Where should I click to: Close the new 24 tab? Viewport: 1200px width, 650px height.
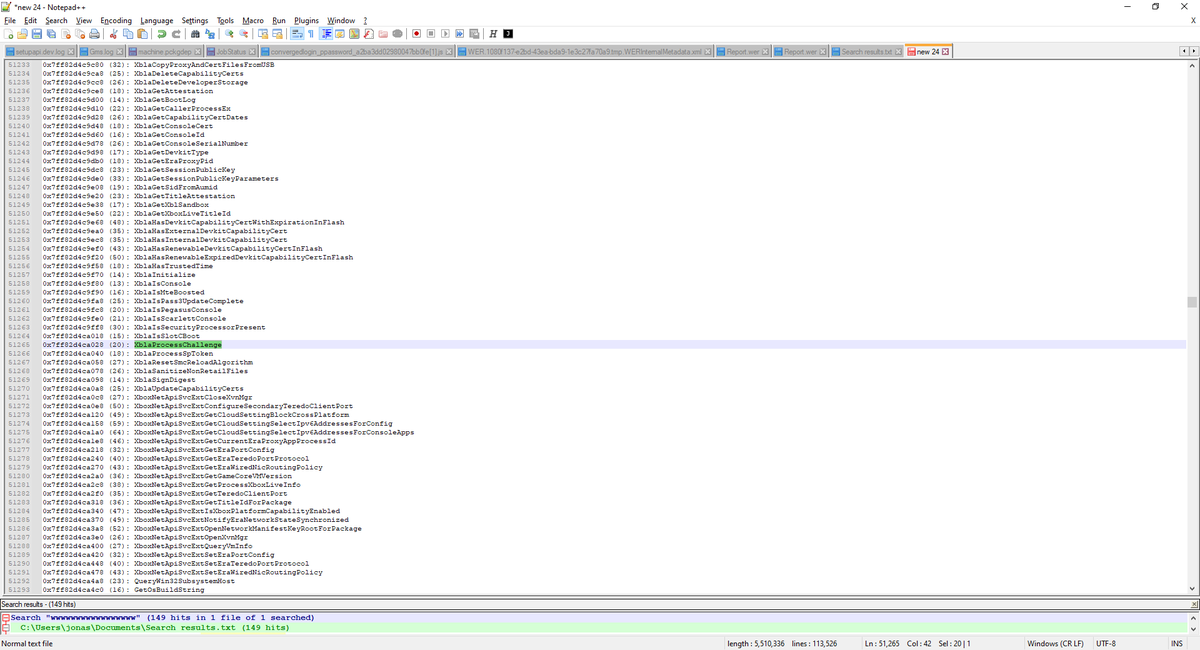pyautogui.click(x=945, y=52)
